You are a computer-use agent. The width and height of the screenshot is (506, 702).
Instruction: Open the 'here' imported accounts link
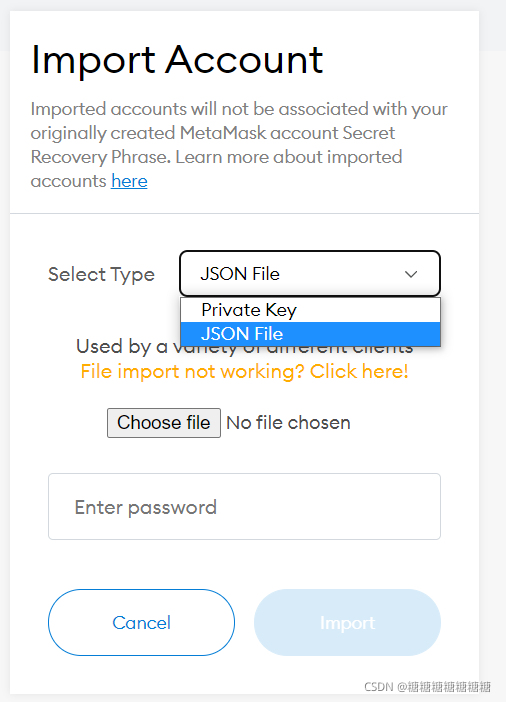pos(129,181)
